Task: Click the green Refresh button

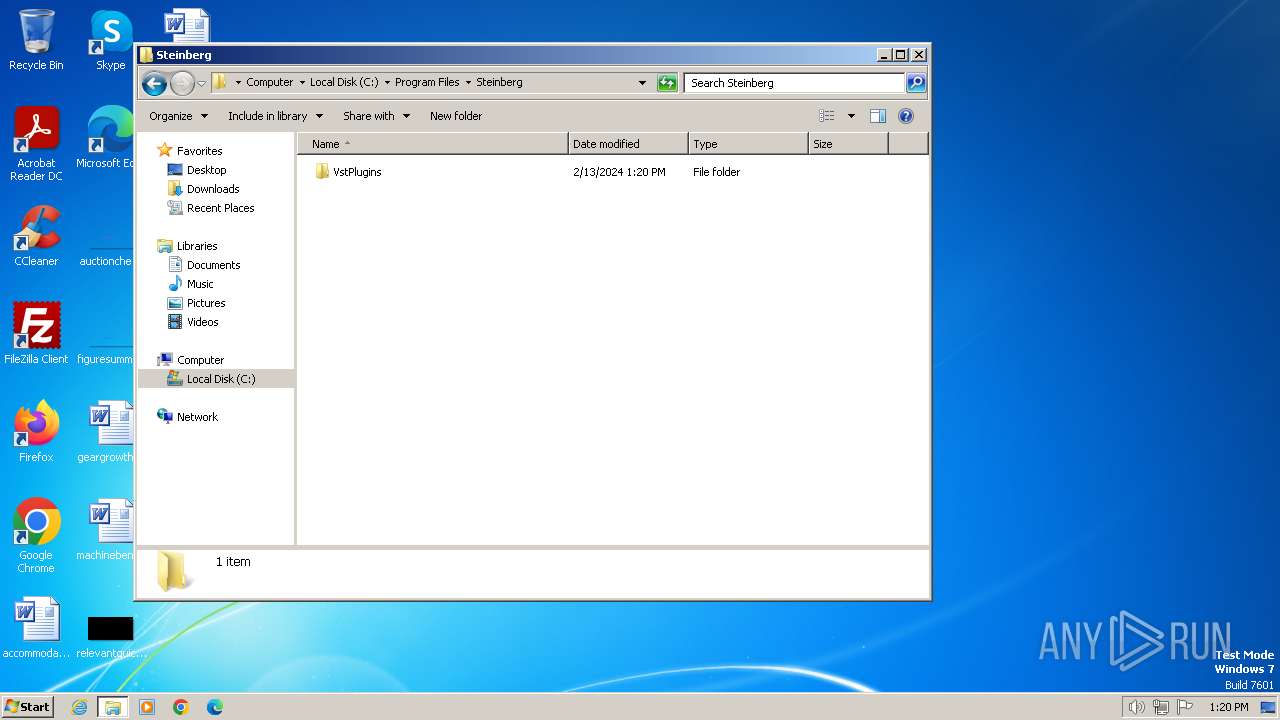Action: pos(667,83)
